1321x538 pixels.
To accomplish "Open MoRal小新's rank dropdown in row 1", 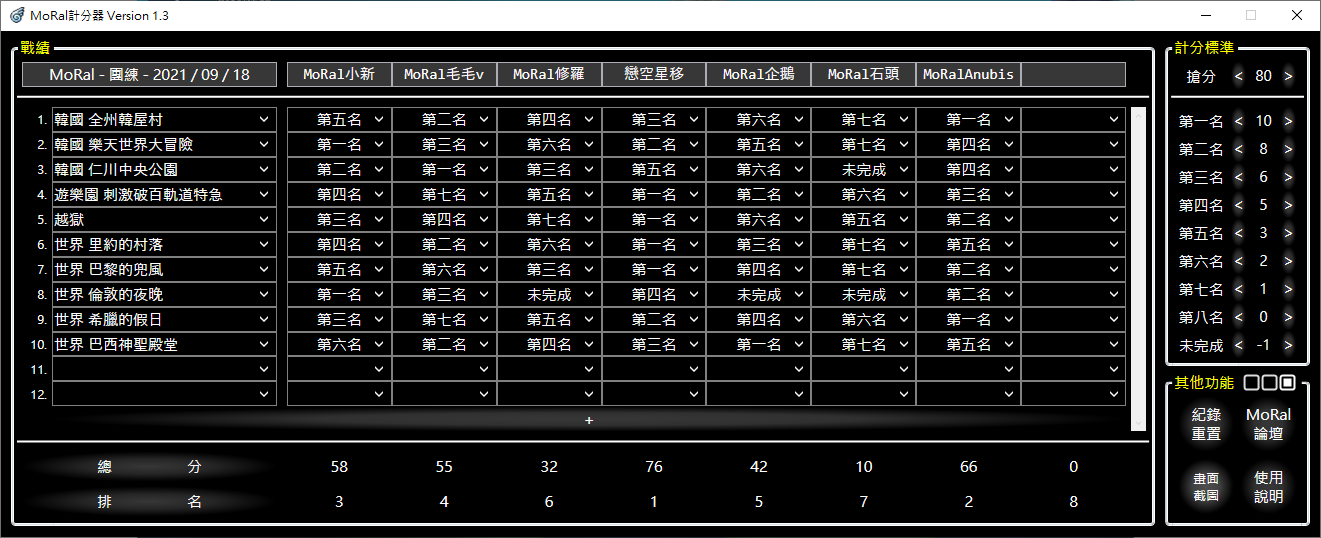I will (x=339, y=119).
